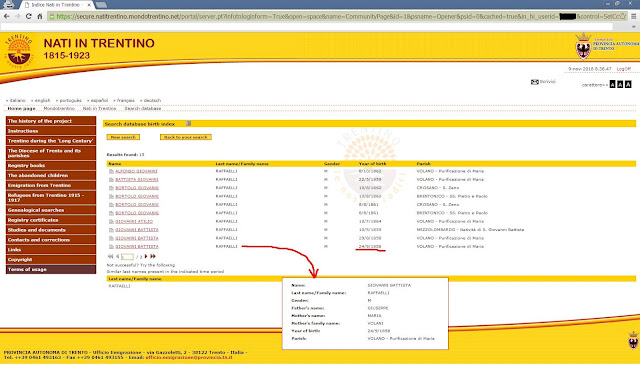Click the browser home icon
The height and width of the screenshot is (365, 640).
click(40, 16)
